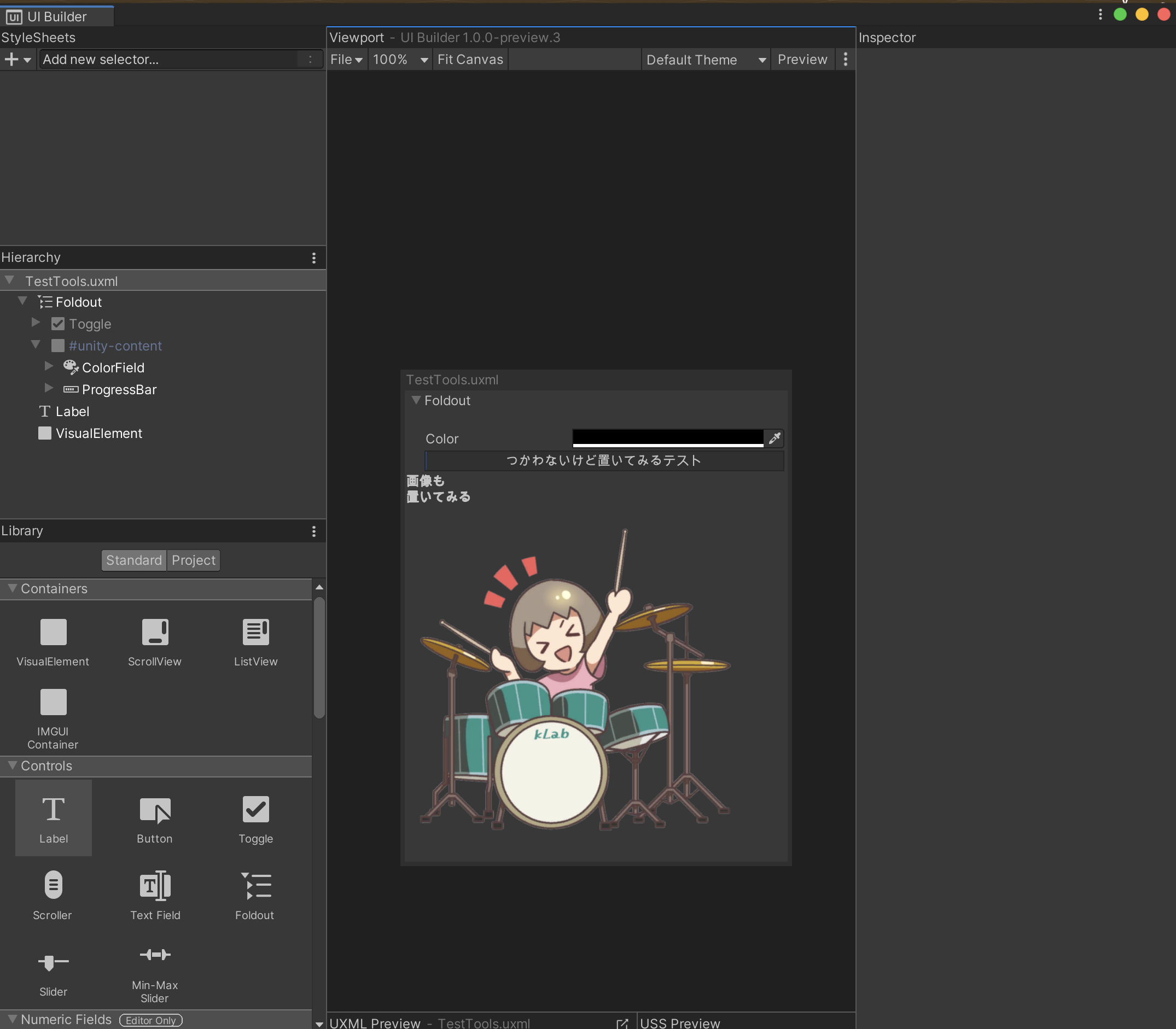Open the UI Builder window options menu
The width and height of the screenshot is (1176, 1029).
pos(1100,14)
